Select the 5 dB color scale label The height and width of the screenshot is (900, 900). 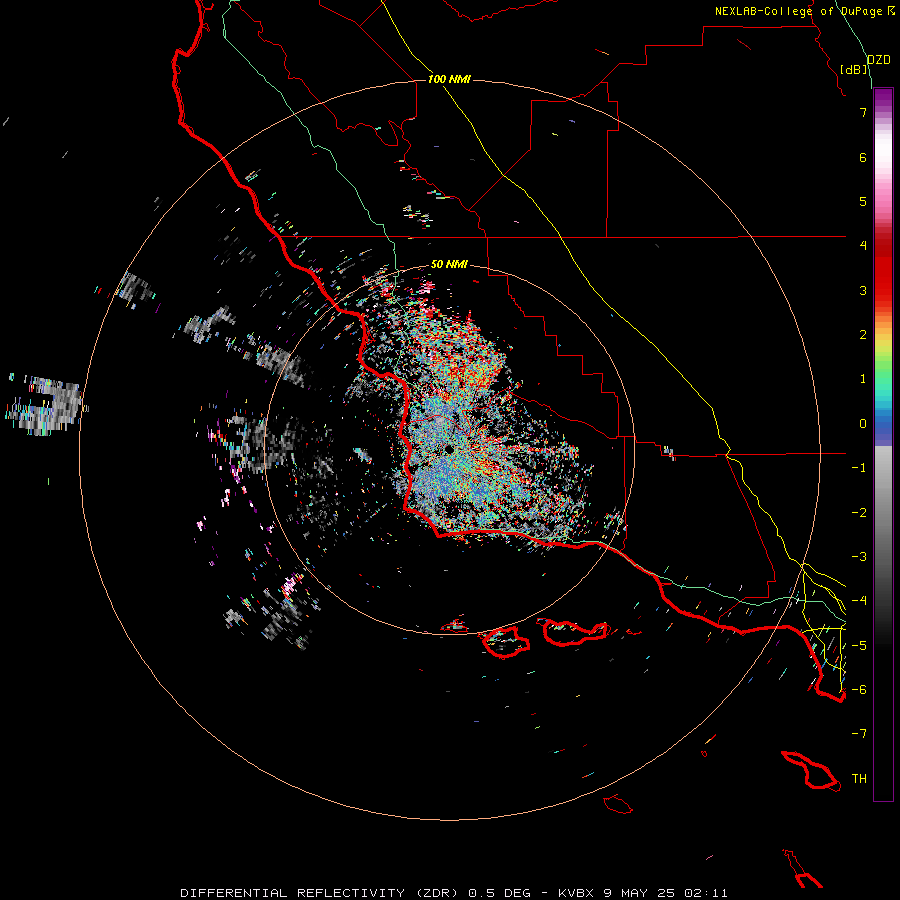pos(863,201)
